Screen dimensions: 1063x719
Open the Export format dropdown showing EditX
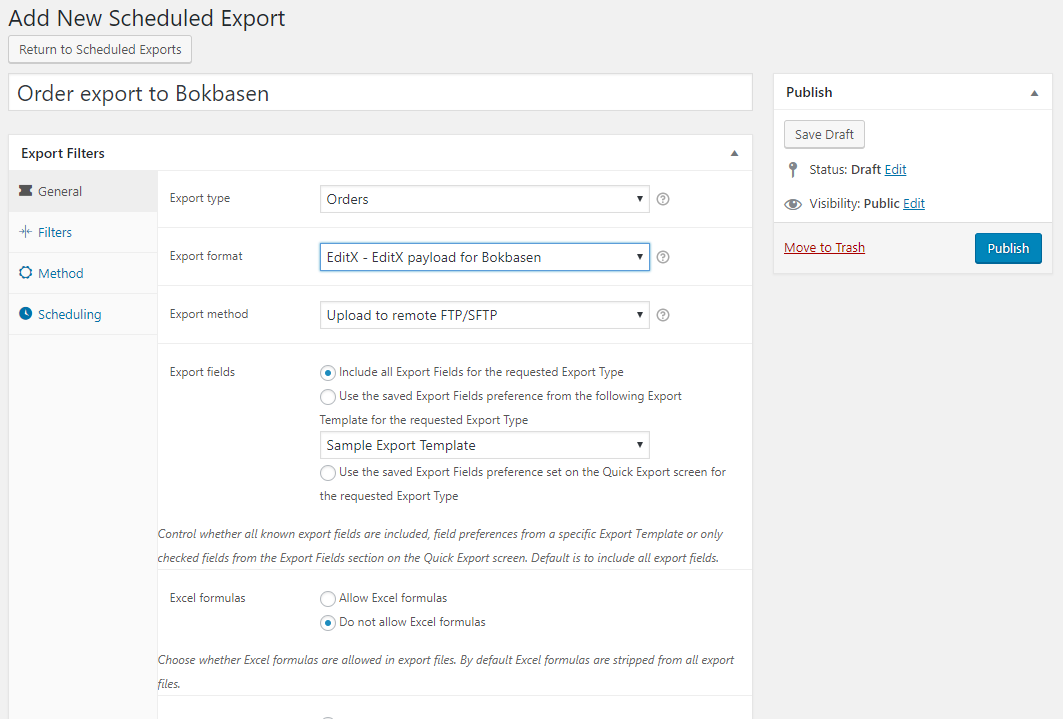point(484,257)
